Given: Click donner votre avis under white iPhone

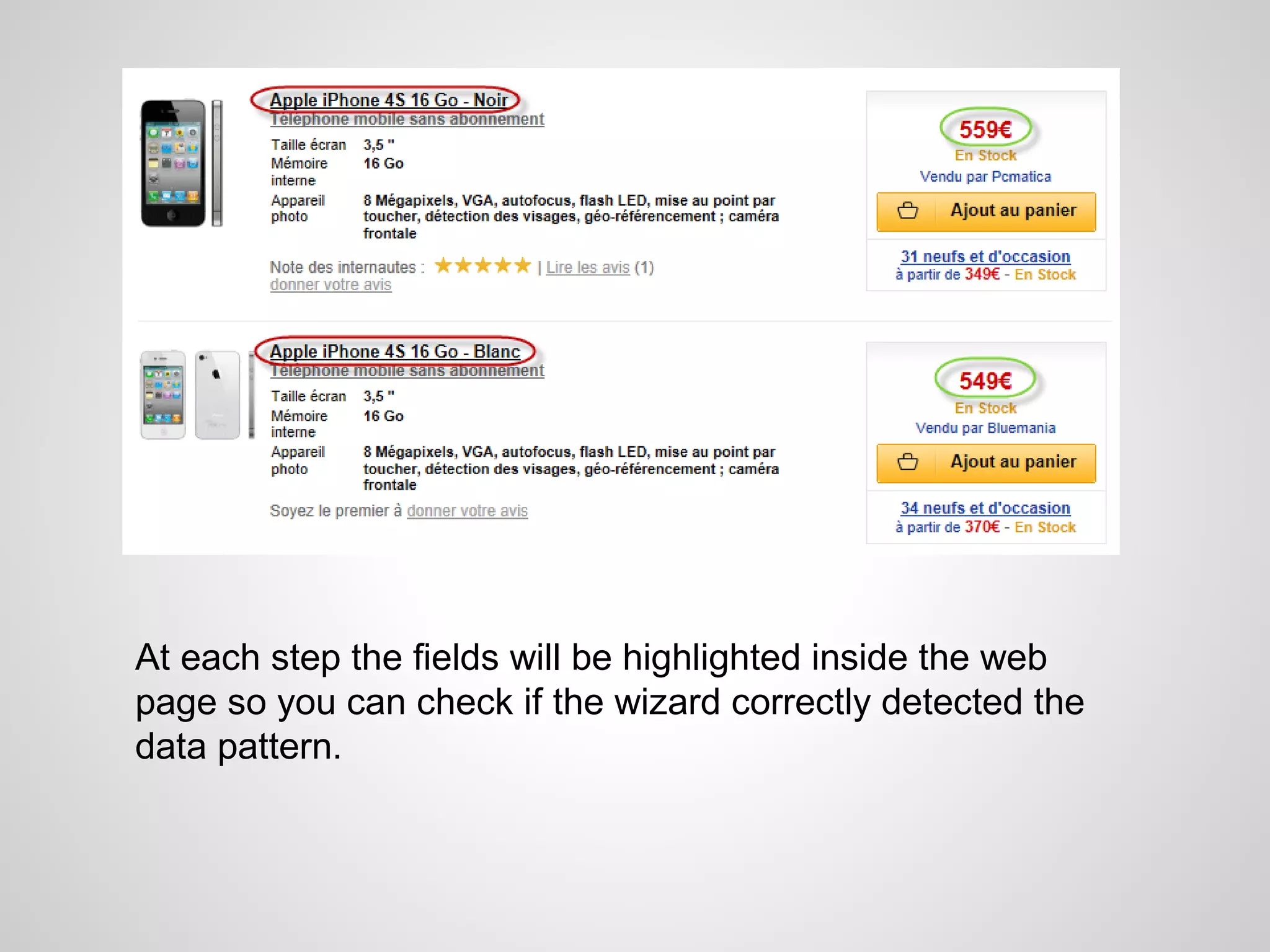Looking at the screenshot, I should pos(467,511).
